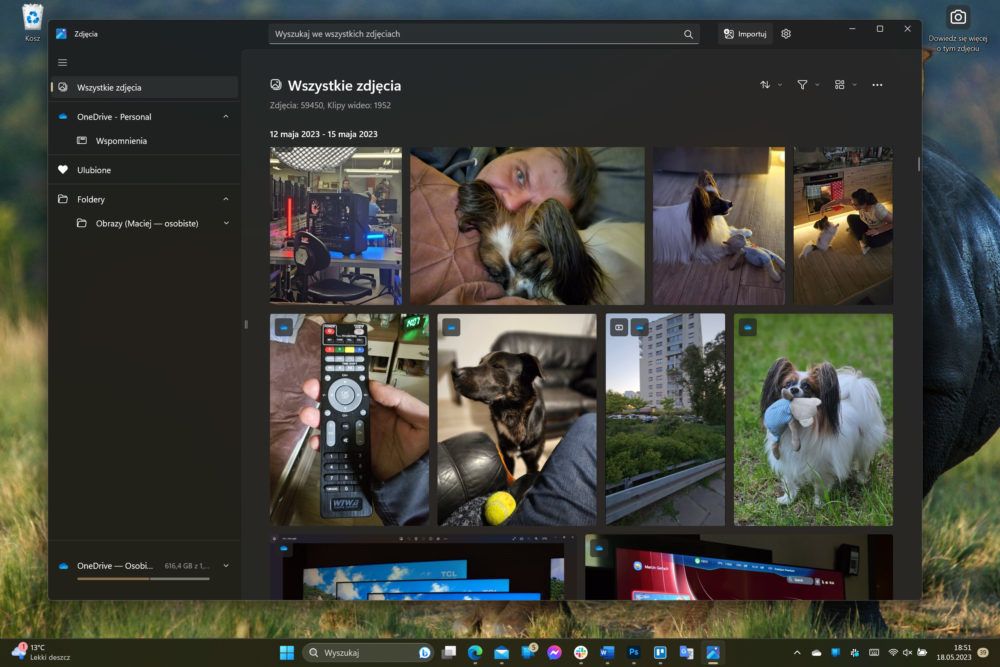Click 'Zdjęcia: 59450, Klipy wideo: 1952' count text
This screenshot has width=1000, height=667.
(x=330, y=105)
